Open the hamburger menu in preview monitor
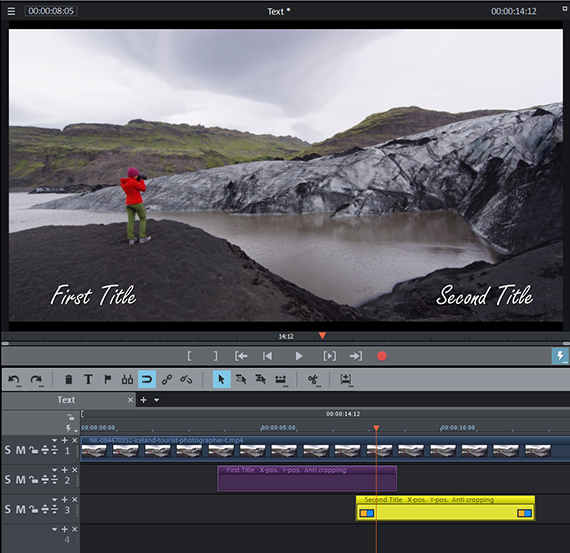 11,11
